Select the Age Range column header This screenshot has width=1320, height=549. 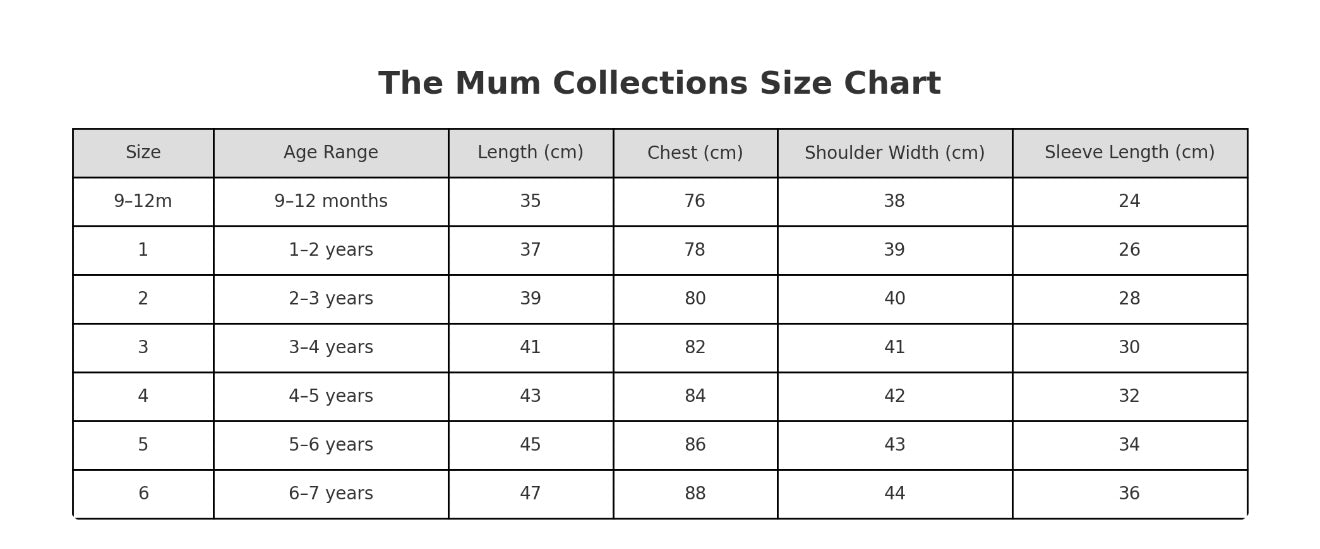click(x=331, y=153)
